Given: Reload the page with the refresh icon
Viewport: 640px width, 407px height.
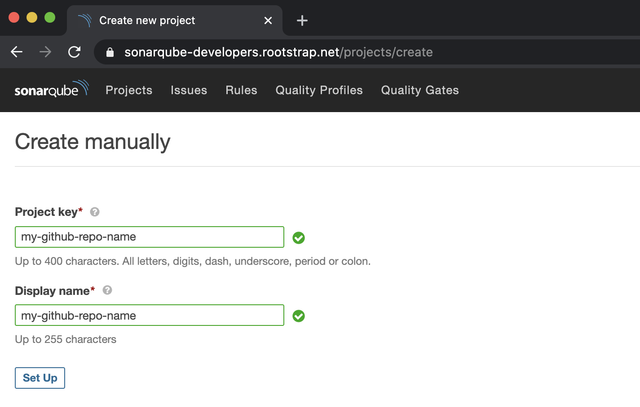Looking at the screenshot, I should pos(74,52).
